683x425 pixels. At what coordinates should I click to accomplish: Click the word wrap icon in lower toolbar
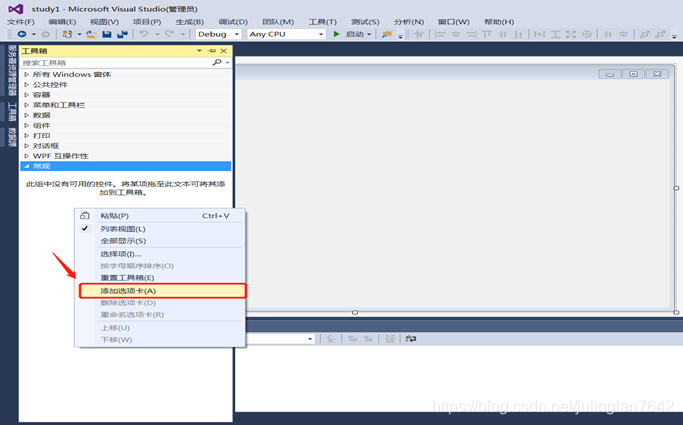tap(410, 338)
